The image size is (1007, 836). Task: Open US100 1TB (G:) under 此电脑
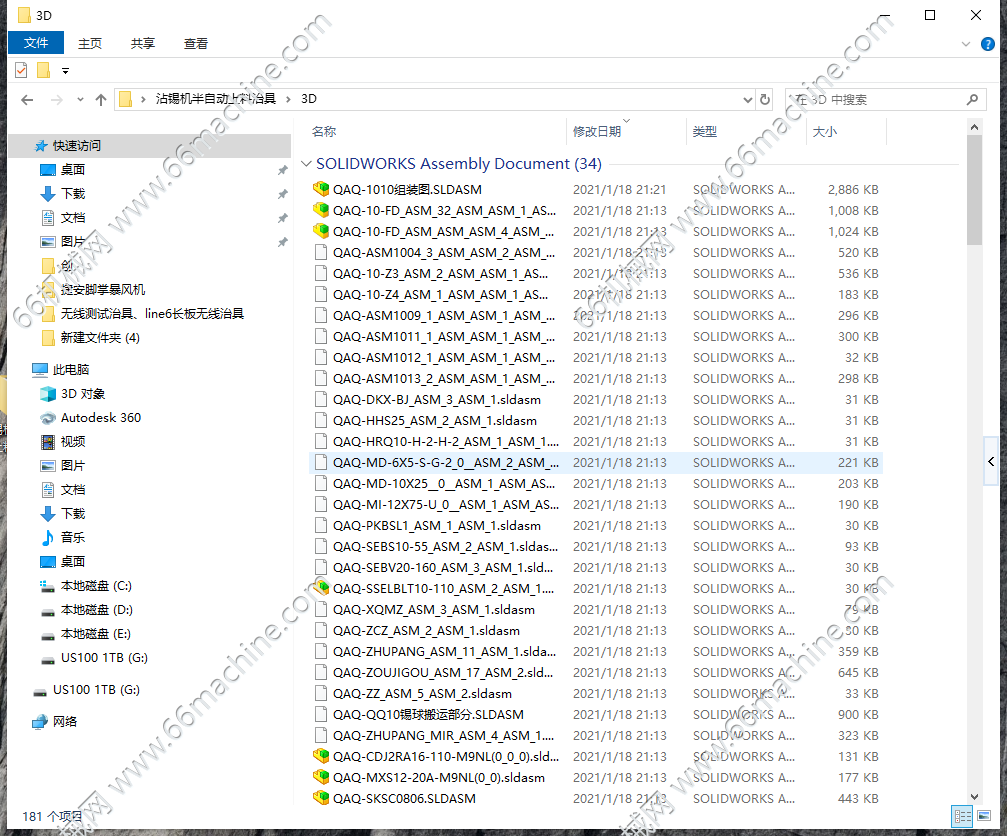point(103,657)
